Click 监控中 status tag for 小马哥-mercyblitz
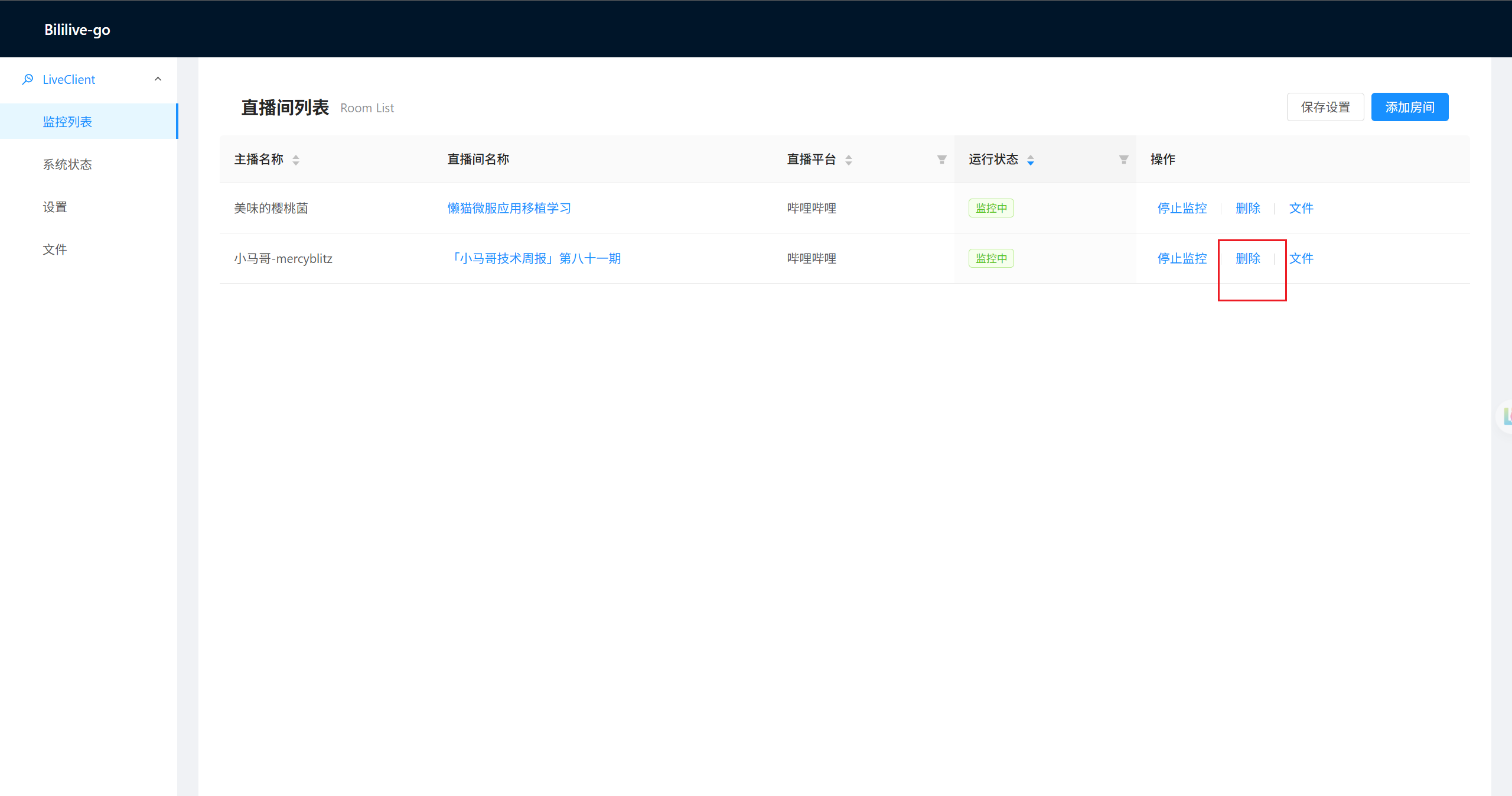The image size is (1512, 796). point(991,258)
